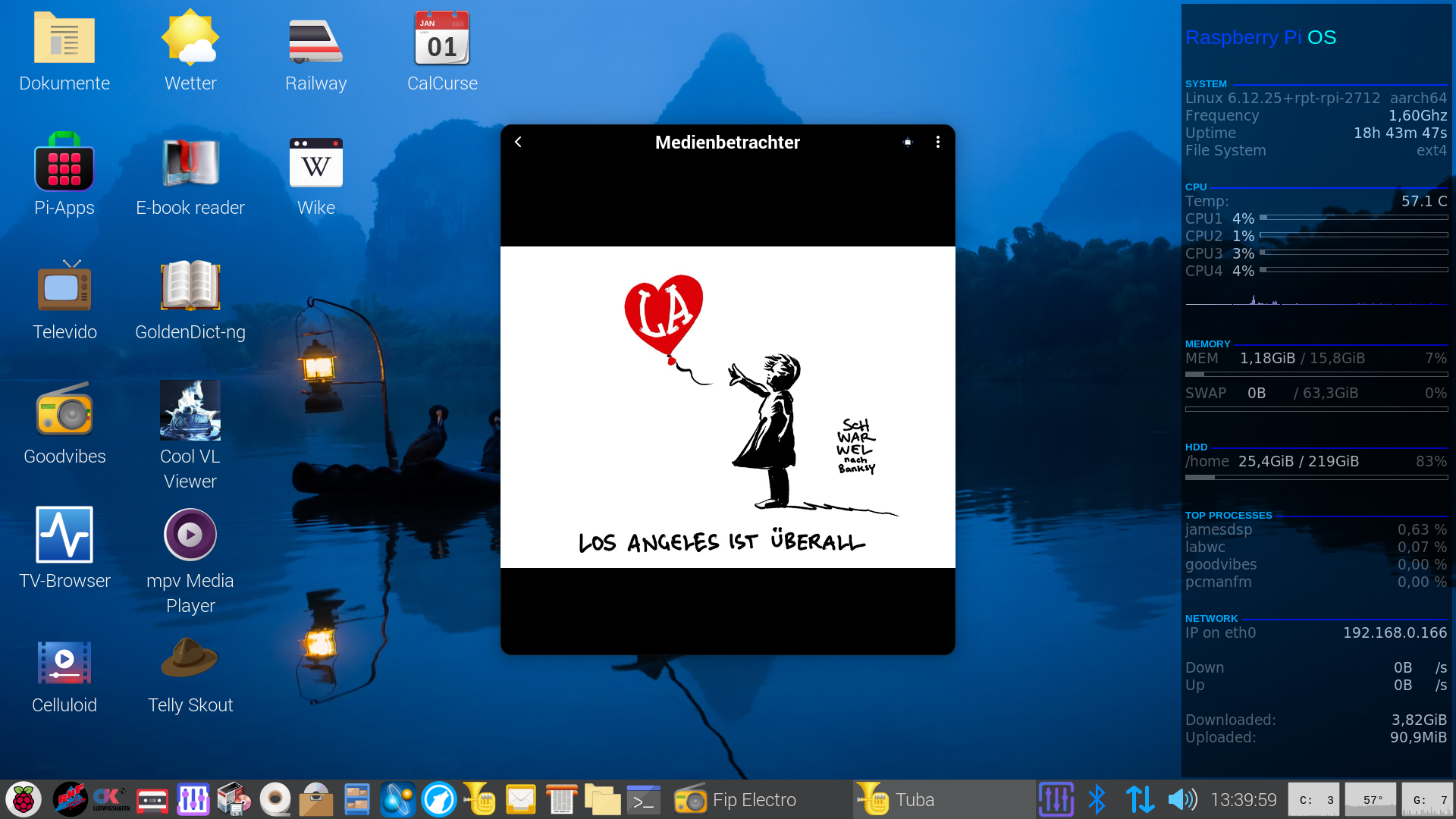1456x819 pixels.
Task: Launch the terminal from the taskbar
Action: tap(643, 800)
